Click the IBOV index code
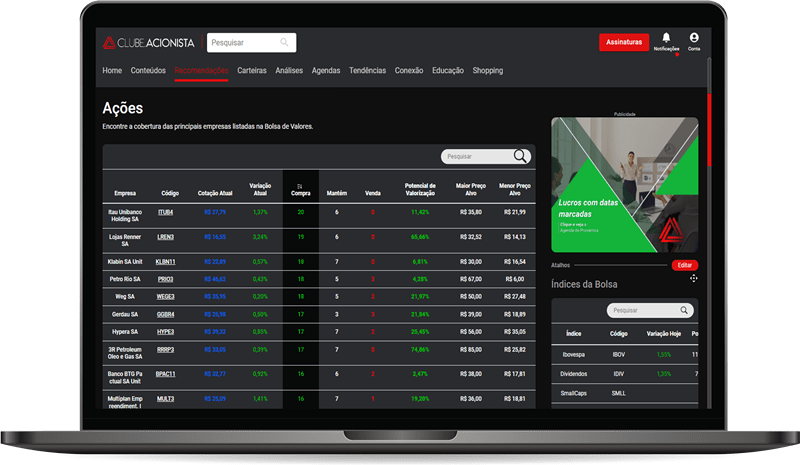 pos(618,354)
